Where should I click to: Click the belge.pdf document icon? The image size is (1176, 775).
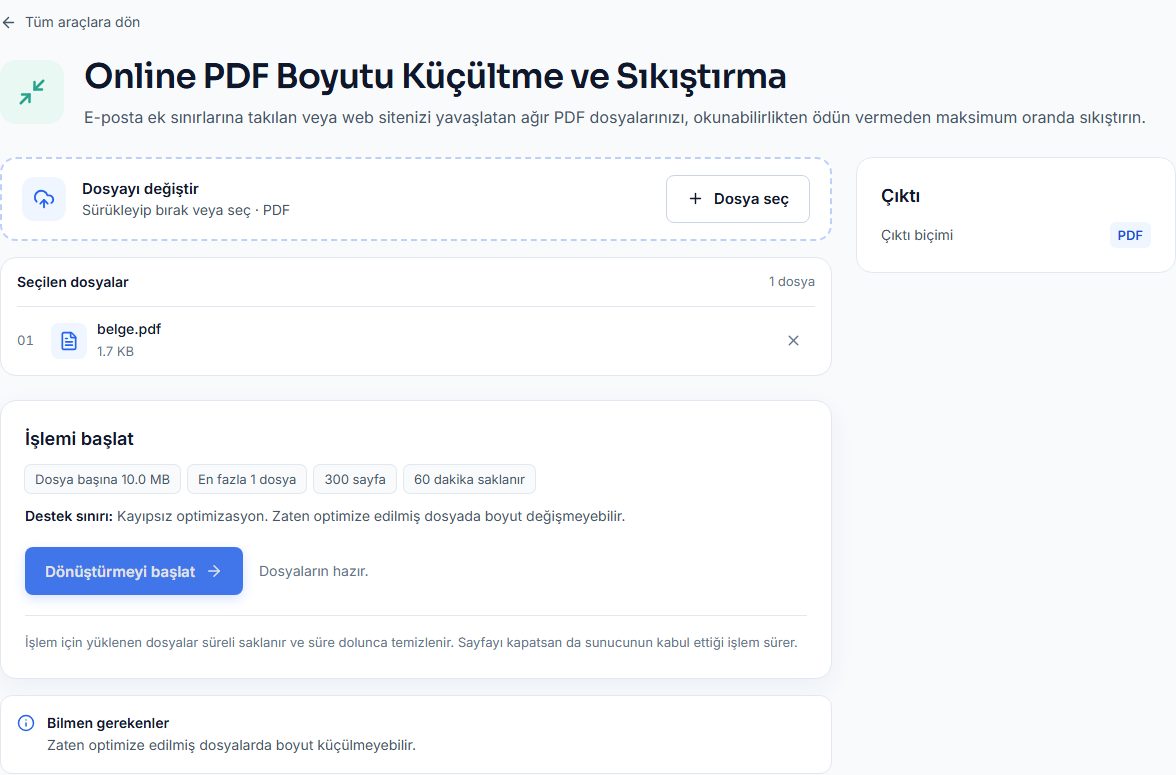click(69, 341)
